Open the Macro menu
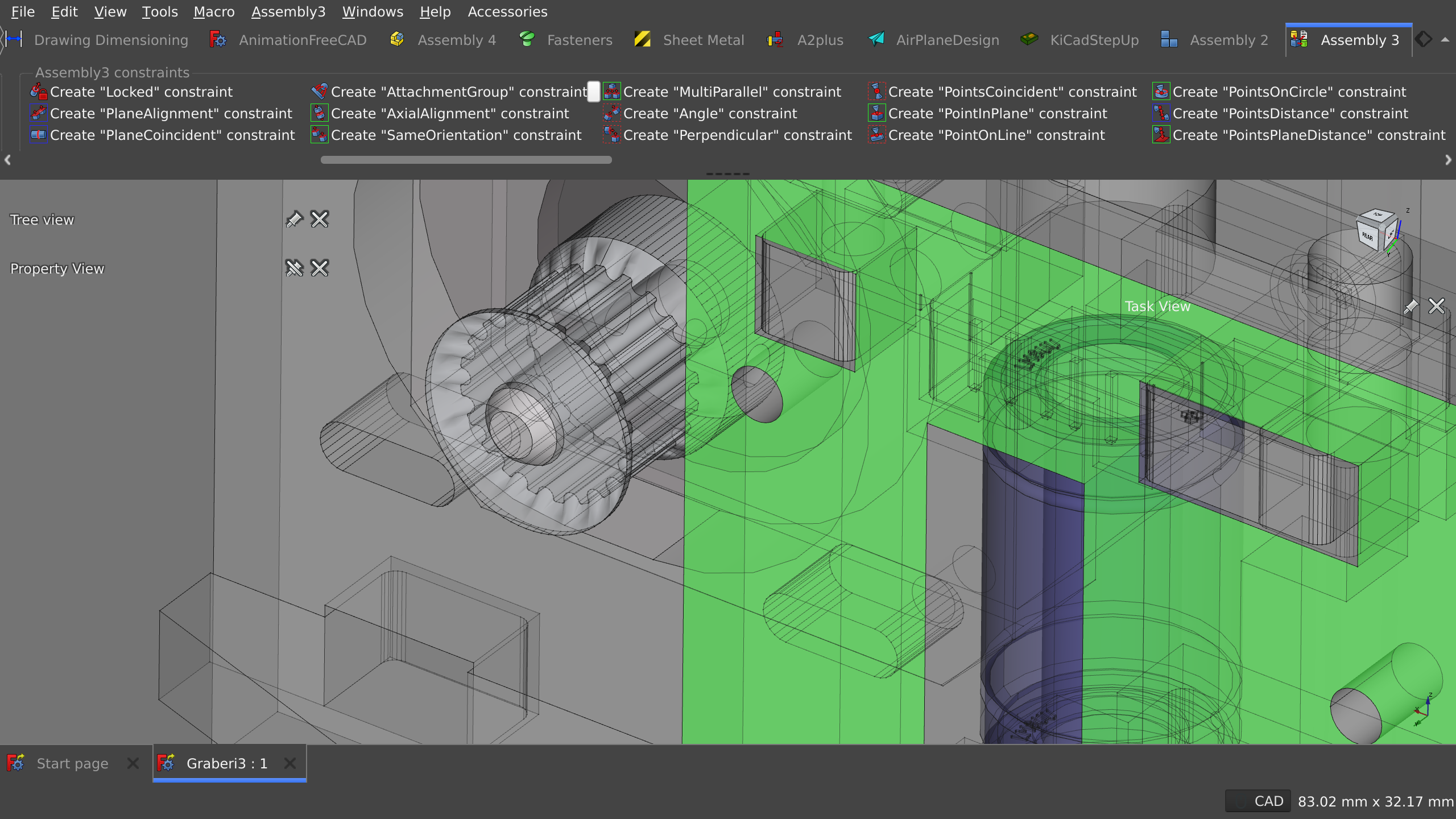Viewport: 1456px width, 819px height. pyautogui.click(x=214, y=11)
